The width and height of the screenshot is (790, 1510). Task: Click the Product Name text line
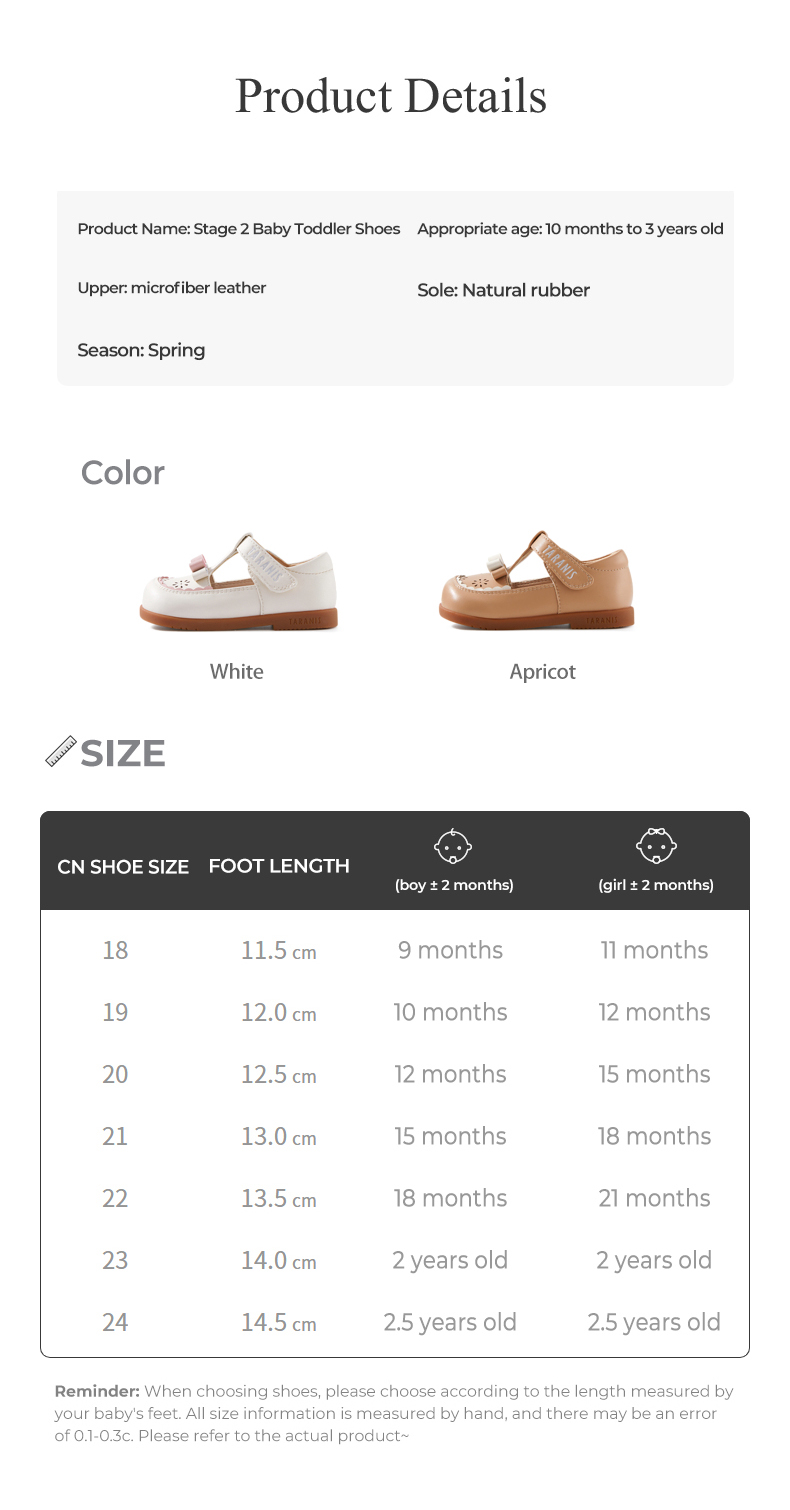coord(238,229)
